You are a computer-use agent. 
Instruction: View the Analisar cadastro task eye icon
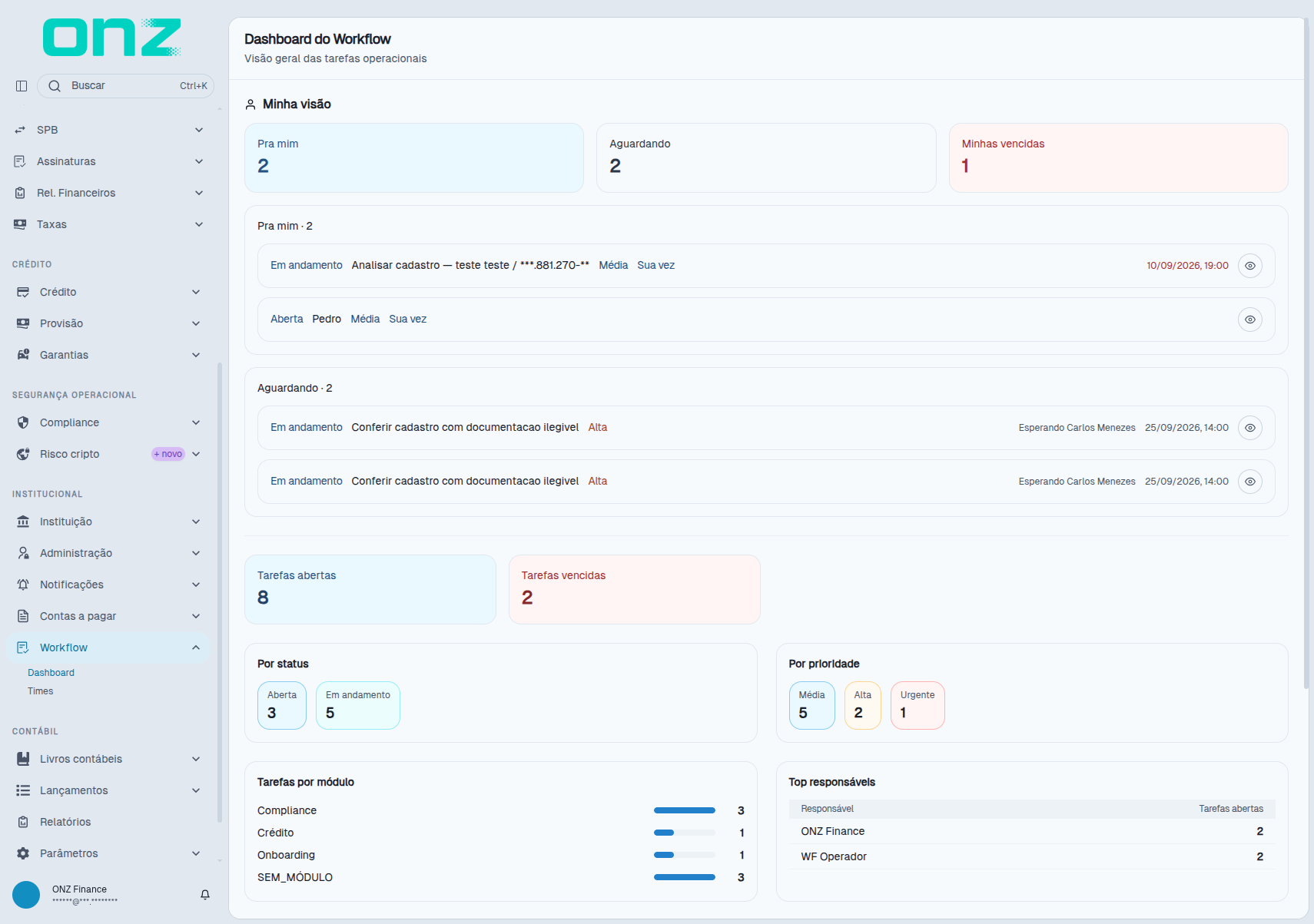(x=1250, y=266)
